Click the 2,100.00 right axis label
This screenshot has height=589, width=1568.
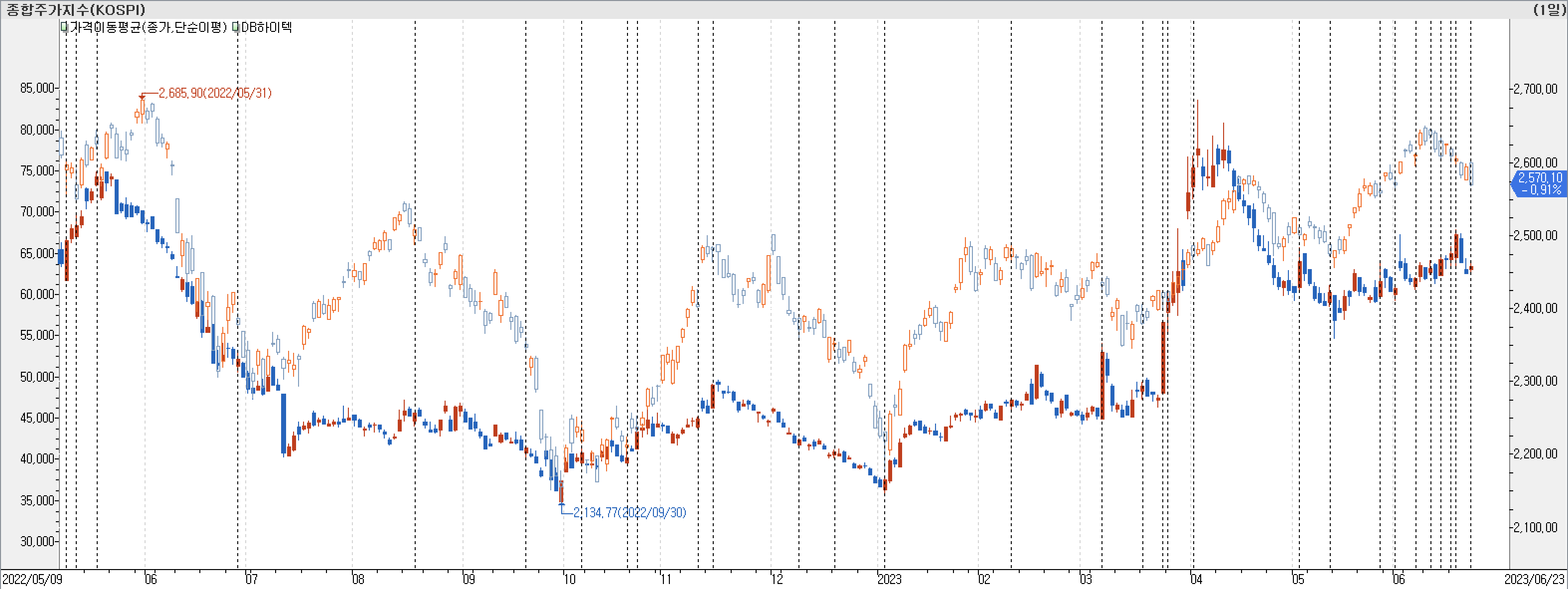(1535, 528)
